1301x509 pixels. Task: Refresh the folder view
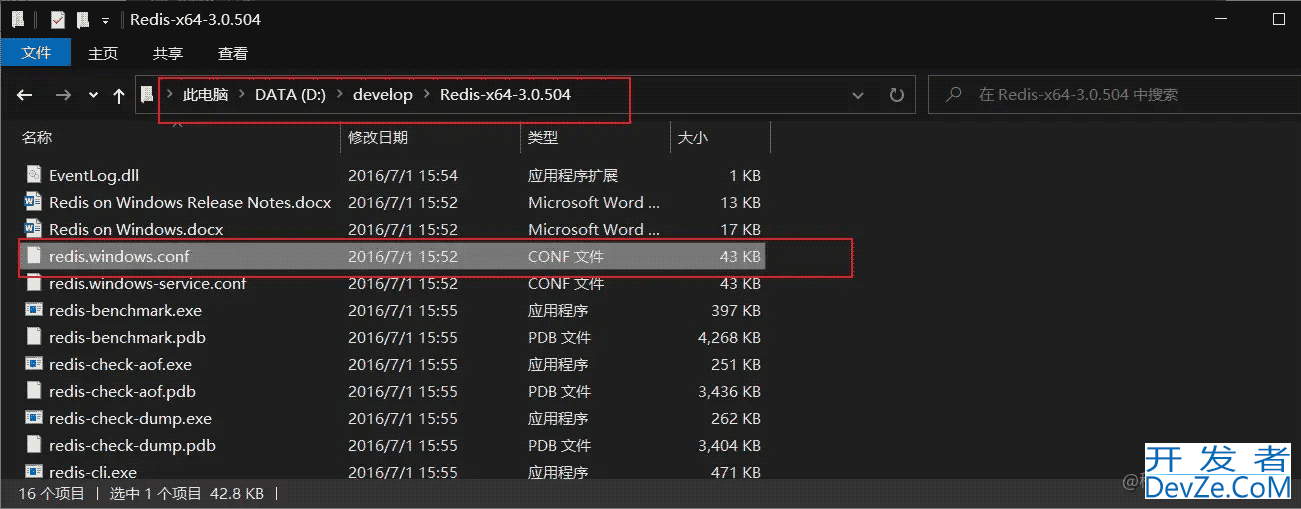pyautogui.click(x=897, y=95)
